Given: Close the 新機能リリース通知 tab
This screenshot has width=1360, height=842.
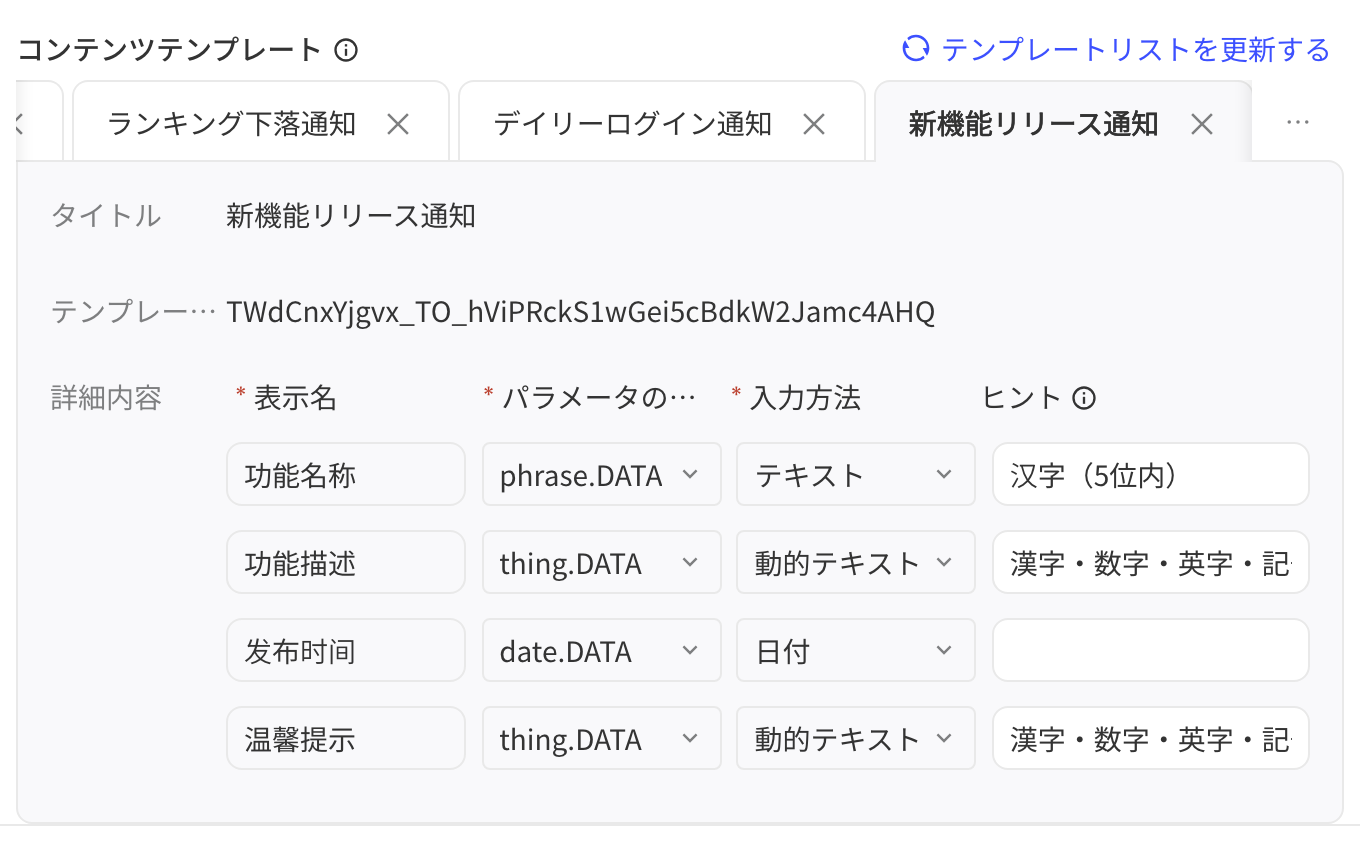Looking at the screenshot, I should click(1202, 124).
